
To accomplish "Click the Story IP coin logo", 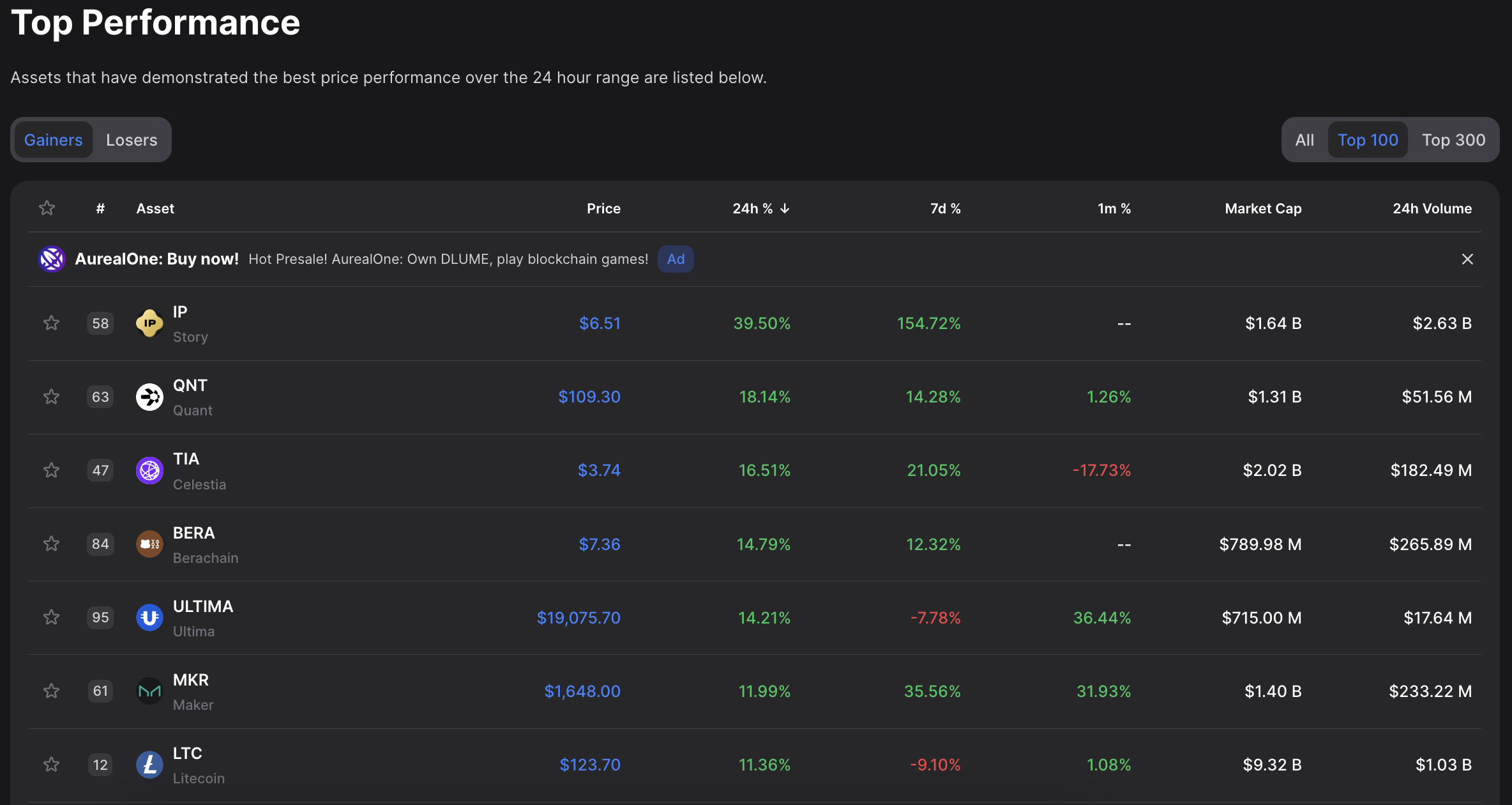I will (149, 323).
